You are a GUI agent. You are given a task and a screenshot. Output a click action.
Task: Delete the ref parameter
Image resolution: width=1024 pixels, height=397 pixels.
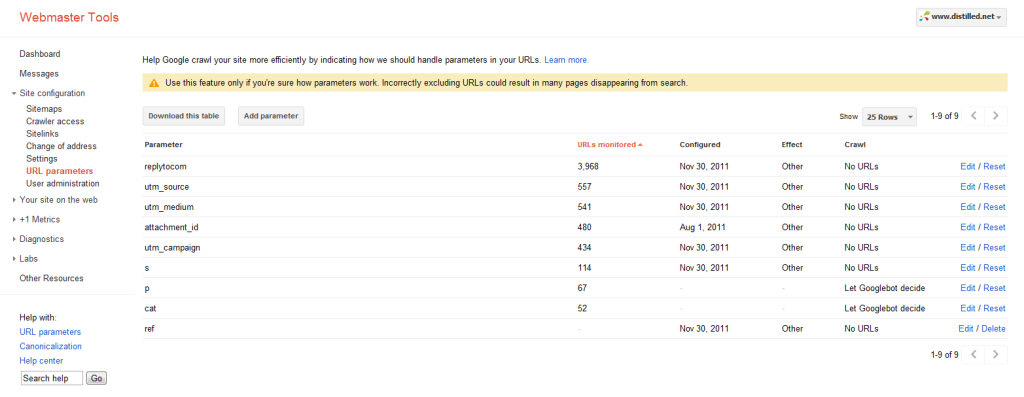[993, 328]
